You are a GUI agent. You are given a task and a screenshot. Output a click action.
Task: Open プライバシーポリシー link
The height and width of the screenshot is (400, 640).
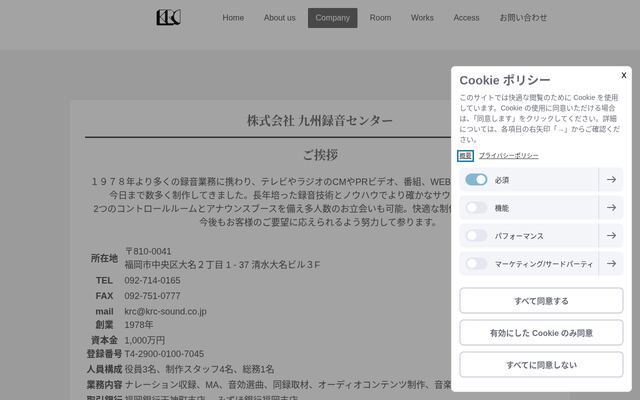pyautogui.click(x=509, y=156)
